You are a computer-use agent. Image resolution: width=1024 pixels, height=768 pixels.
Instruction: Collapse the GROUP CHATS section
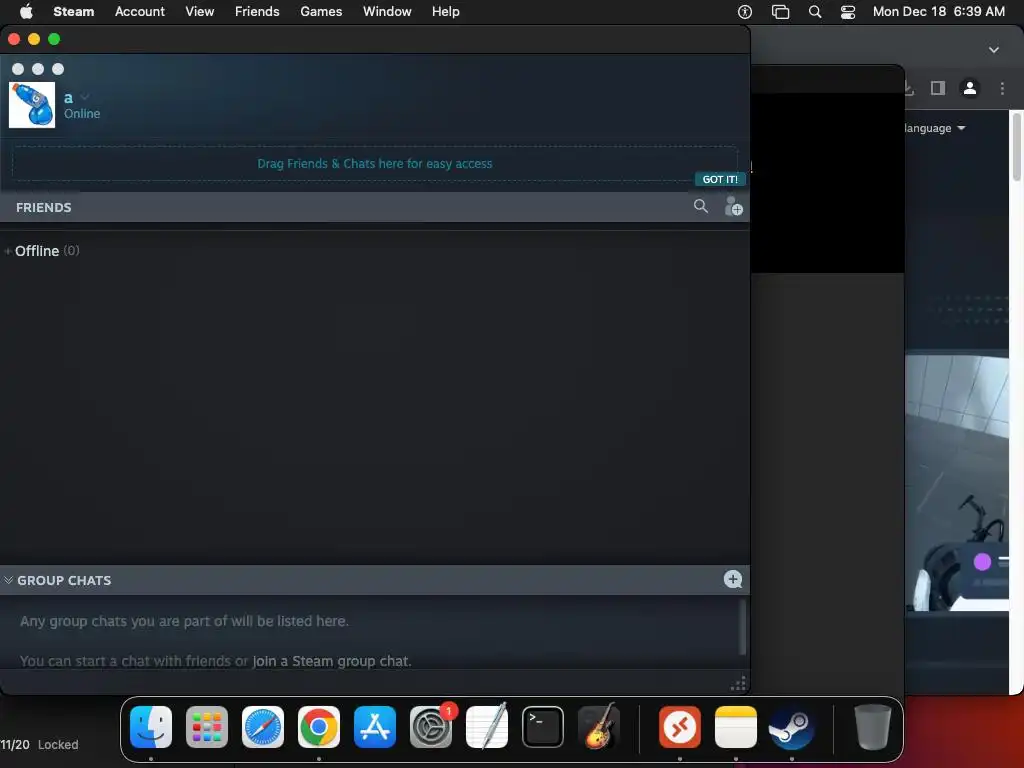(8, 580)
